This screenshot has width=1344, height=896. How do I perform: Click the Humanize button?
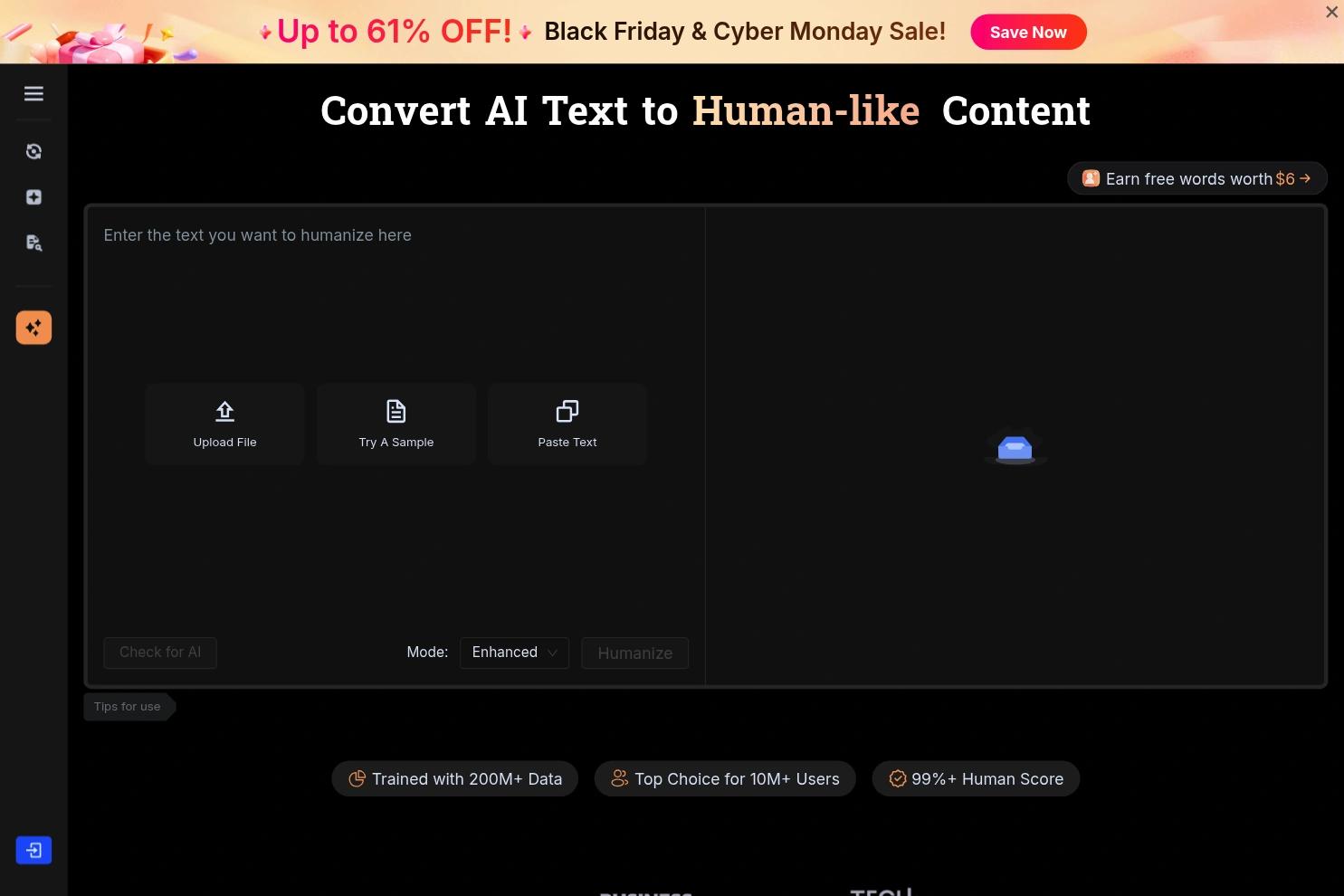pyautogui.click(x=634, y=653)
